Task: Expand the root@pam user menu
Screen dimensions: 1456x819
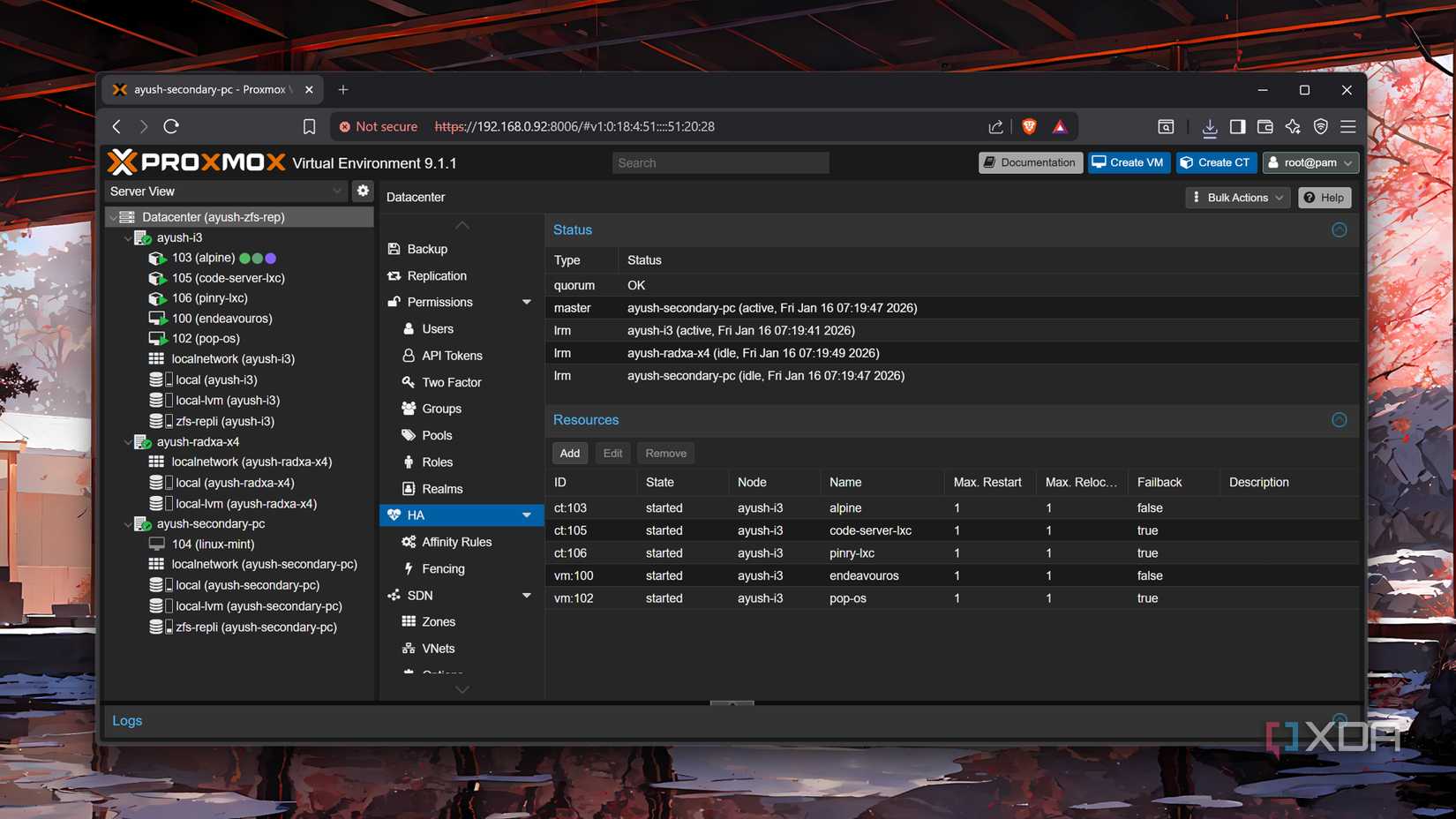Action: pyautogui.click(x=1310, y=162)
